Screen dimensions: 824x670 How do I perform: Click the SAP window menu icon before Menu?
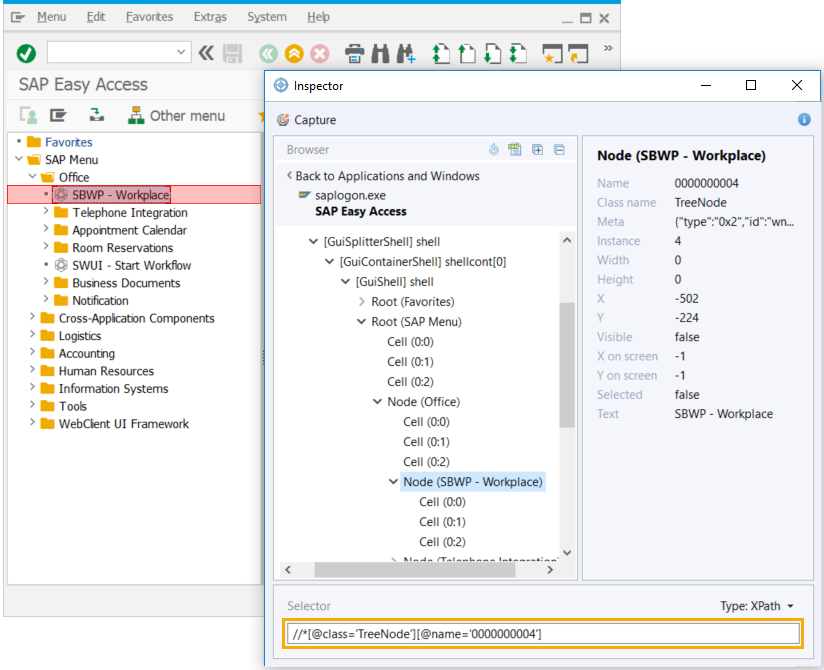[18, 17]
